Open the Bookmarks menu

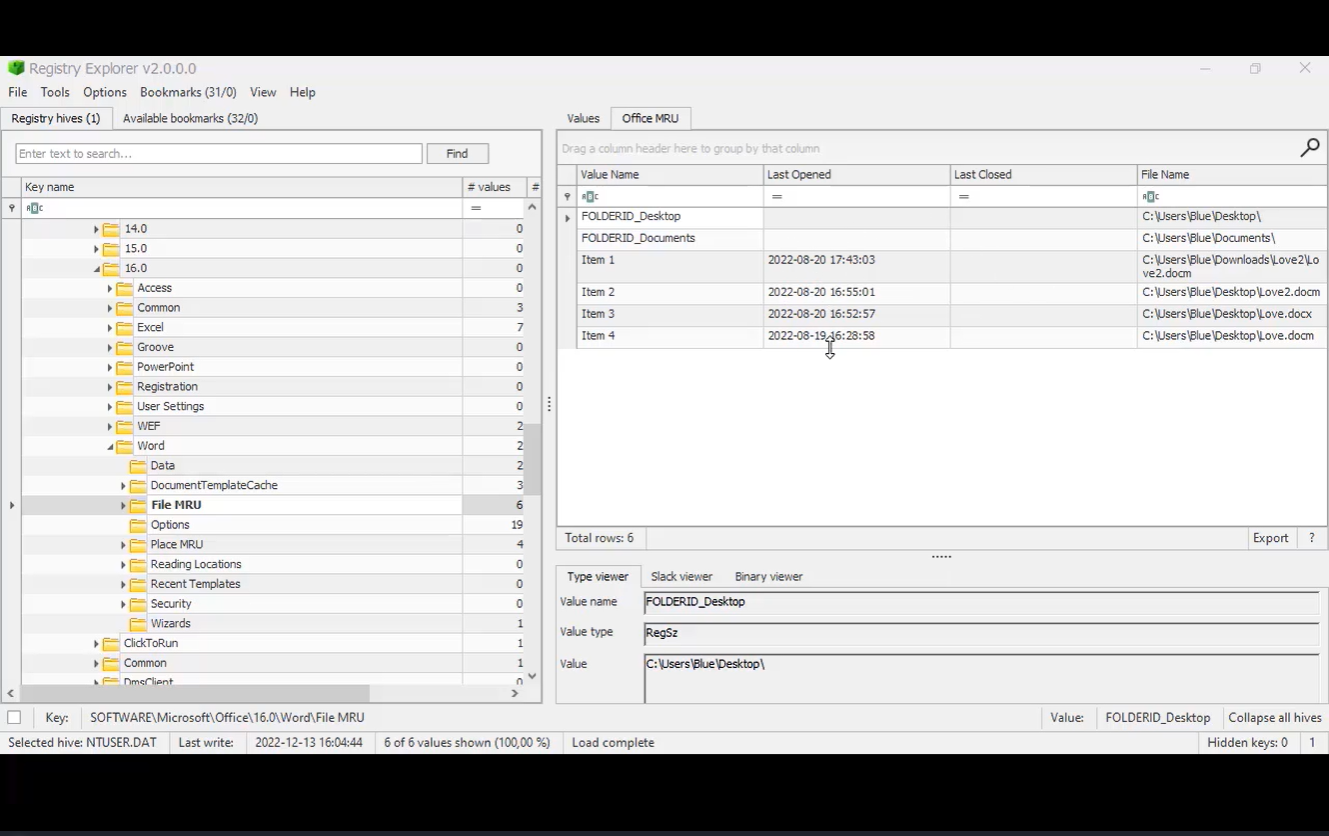click(x=188, y=92)
